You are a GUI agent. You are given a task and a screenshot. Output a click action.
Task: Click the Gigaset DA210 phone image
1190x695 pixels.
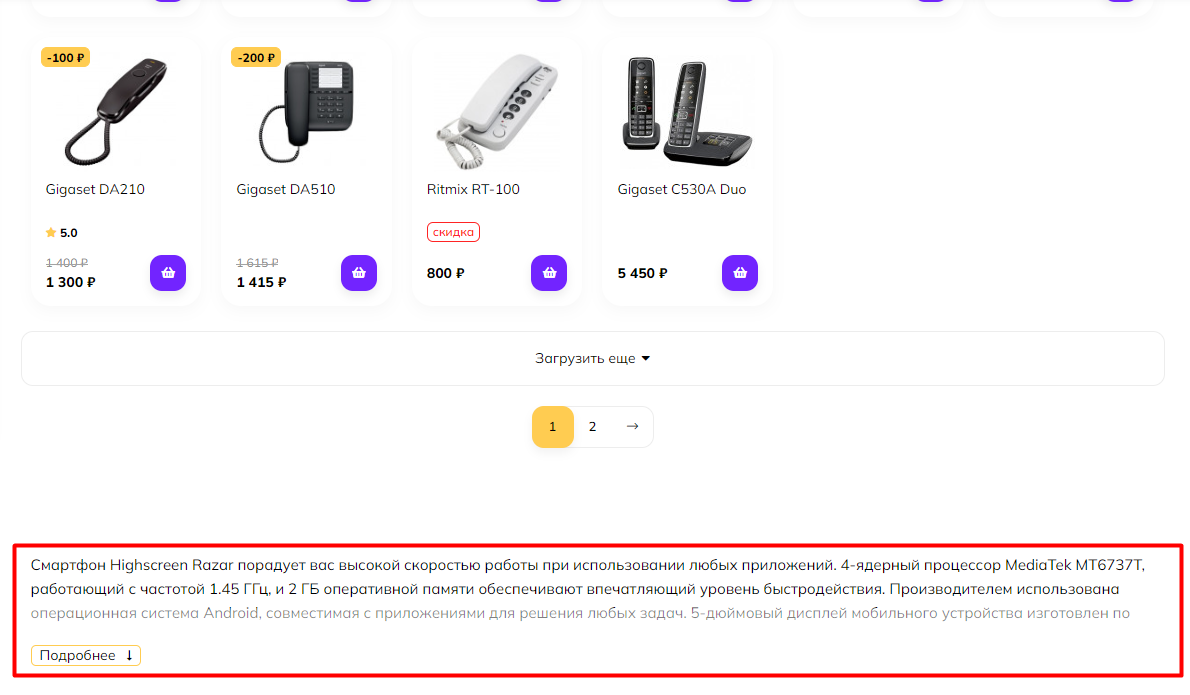tap(116, 110)
